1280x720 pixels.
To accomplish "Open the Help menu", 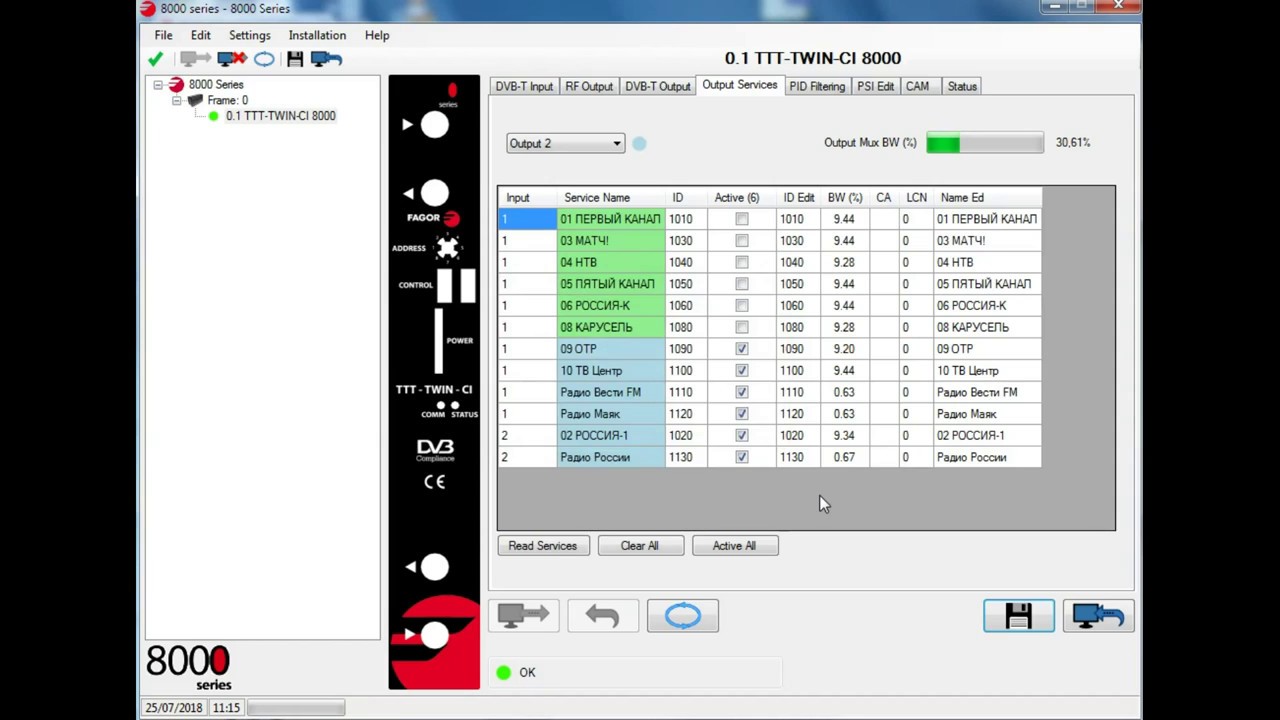I will click(x=377, y=35).
